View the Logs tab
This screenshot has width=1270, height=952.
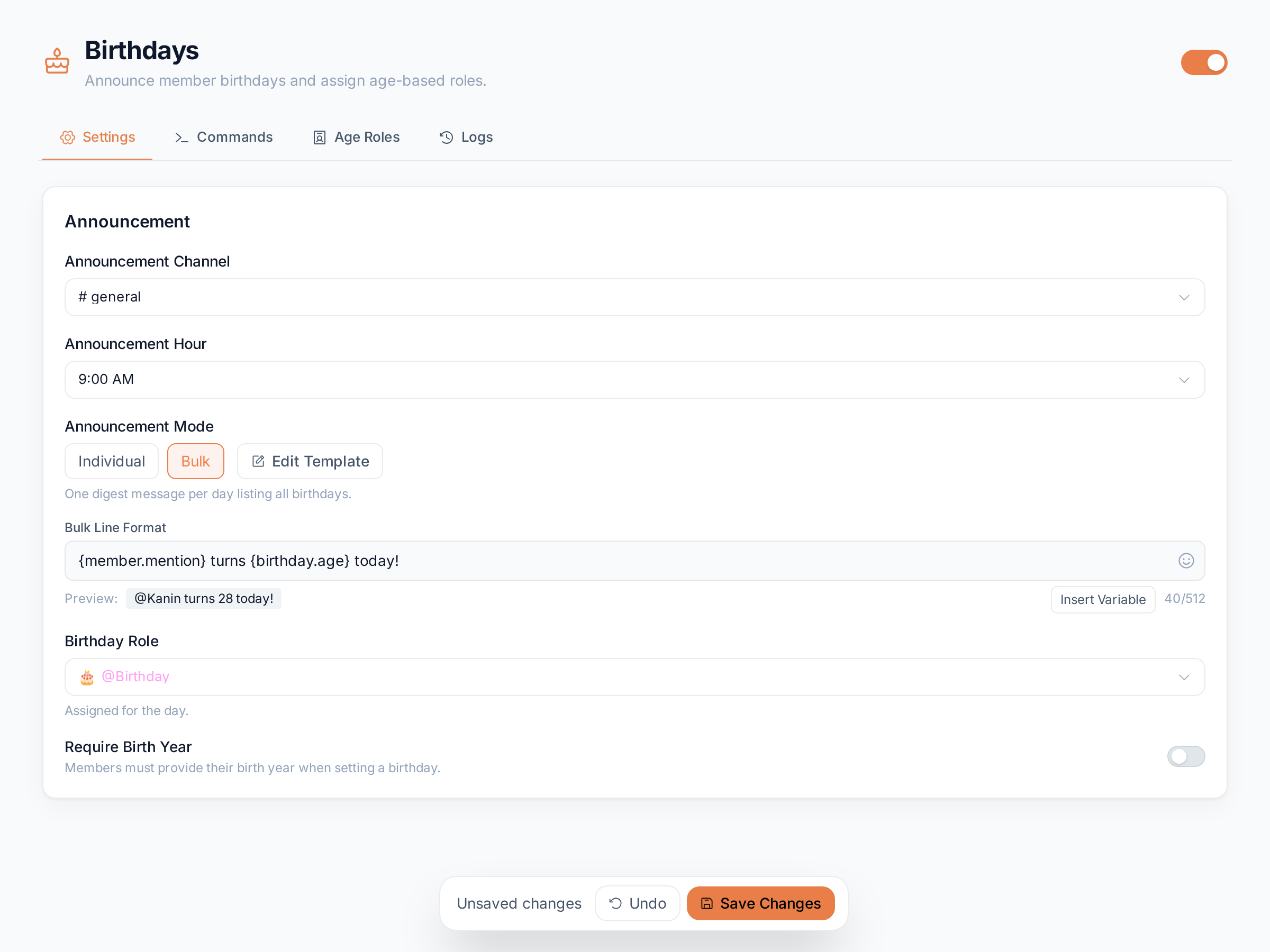point(466,137)
